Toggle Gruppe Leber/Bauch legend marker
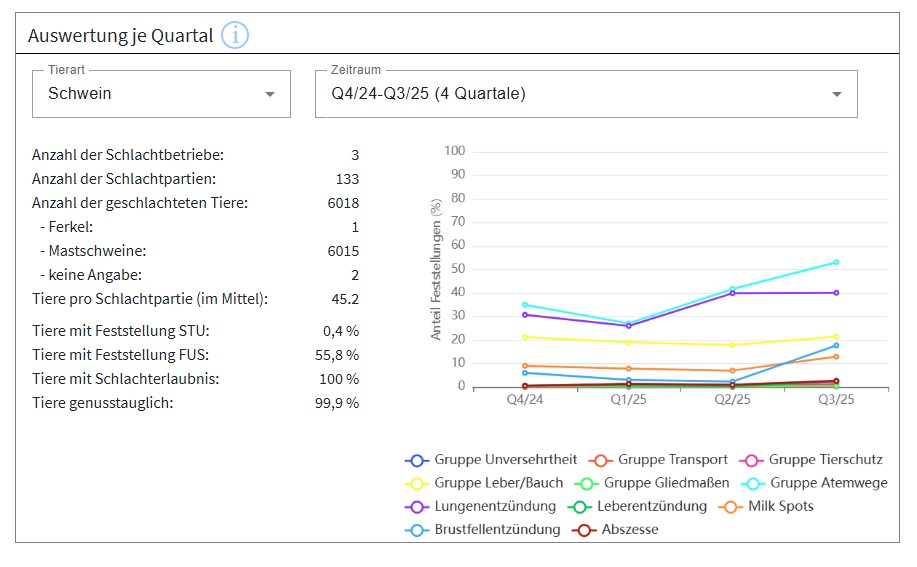The height and width of the screenshot is (567, 917). pos(417,483)
